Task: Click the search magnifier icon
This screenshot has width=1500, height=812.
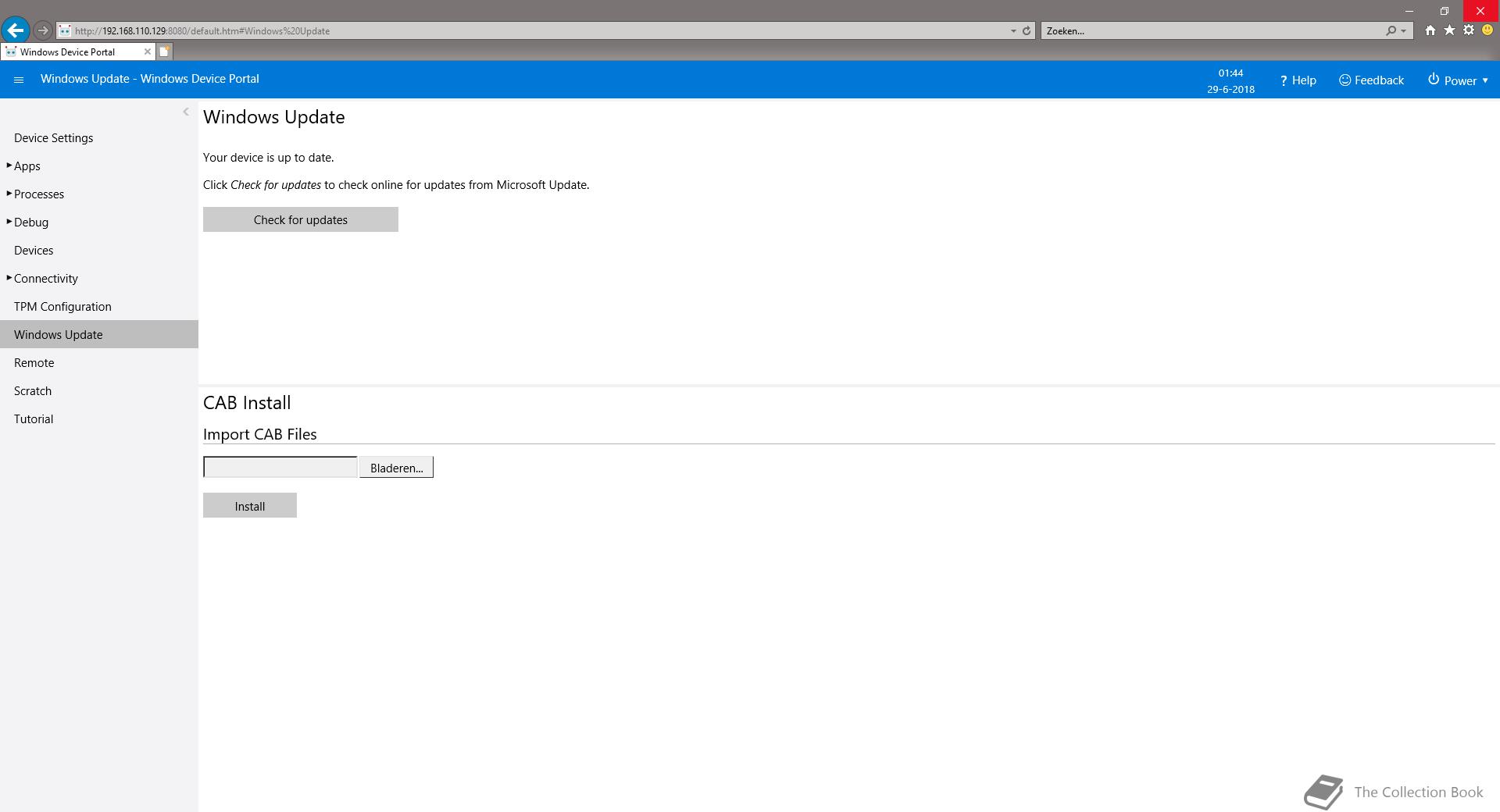Action: click(1391, 30)
